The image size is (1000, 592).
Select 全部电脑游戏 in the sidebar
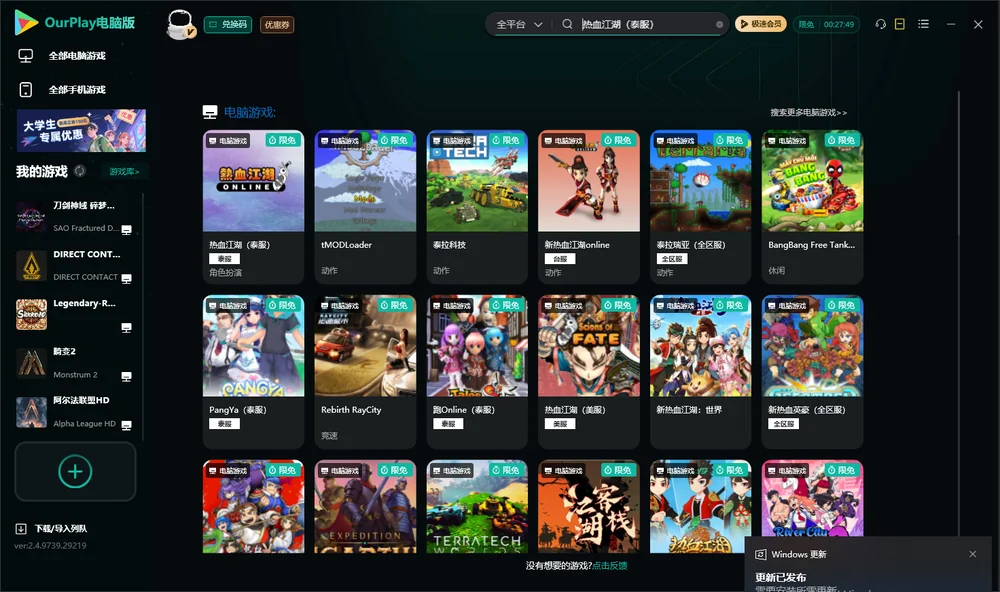[x=77, y=56]
